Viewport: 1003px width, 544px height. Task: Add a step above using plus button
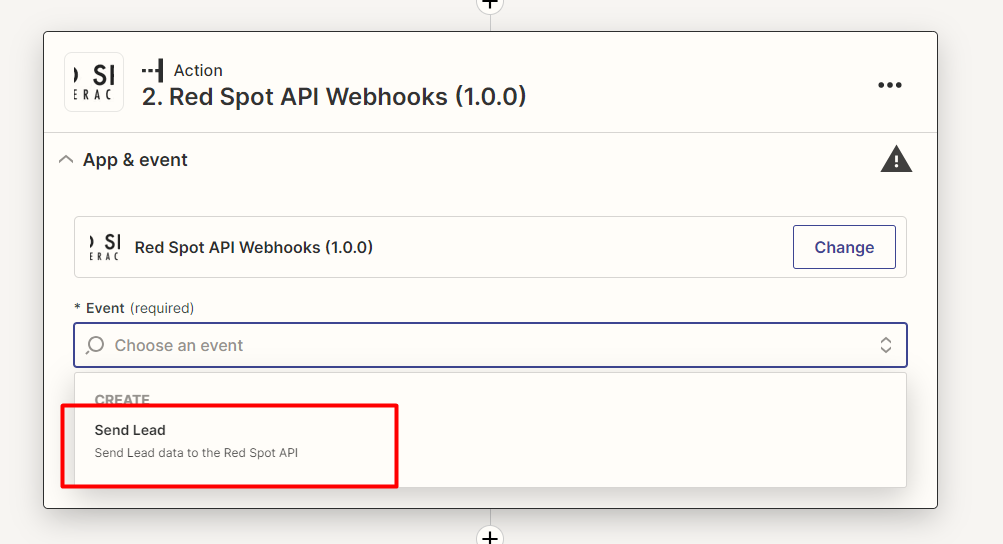pos(490,5)
